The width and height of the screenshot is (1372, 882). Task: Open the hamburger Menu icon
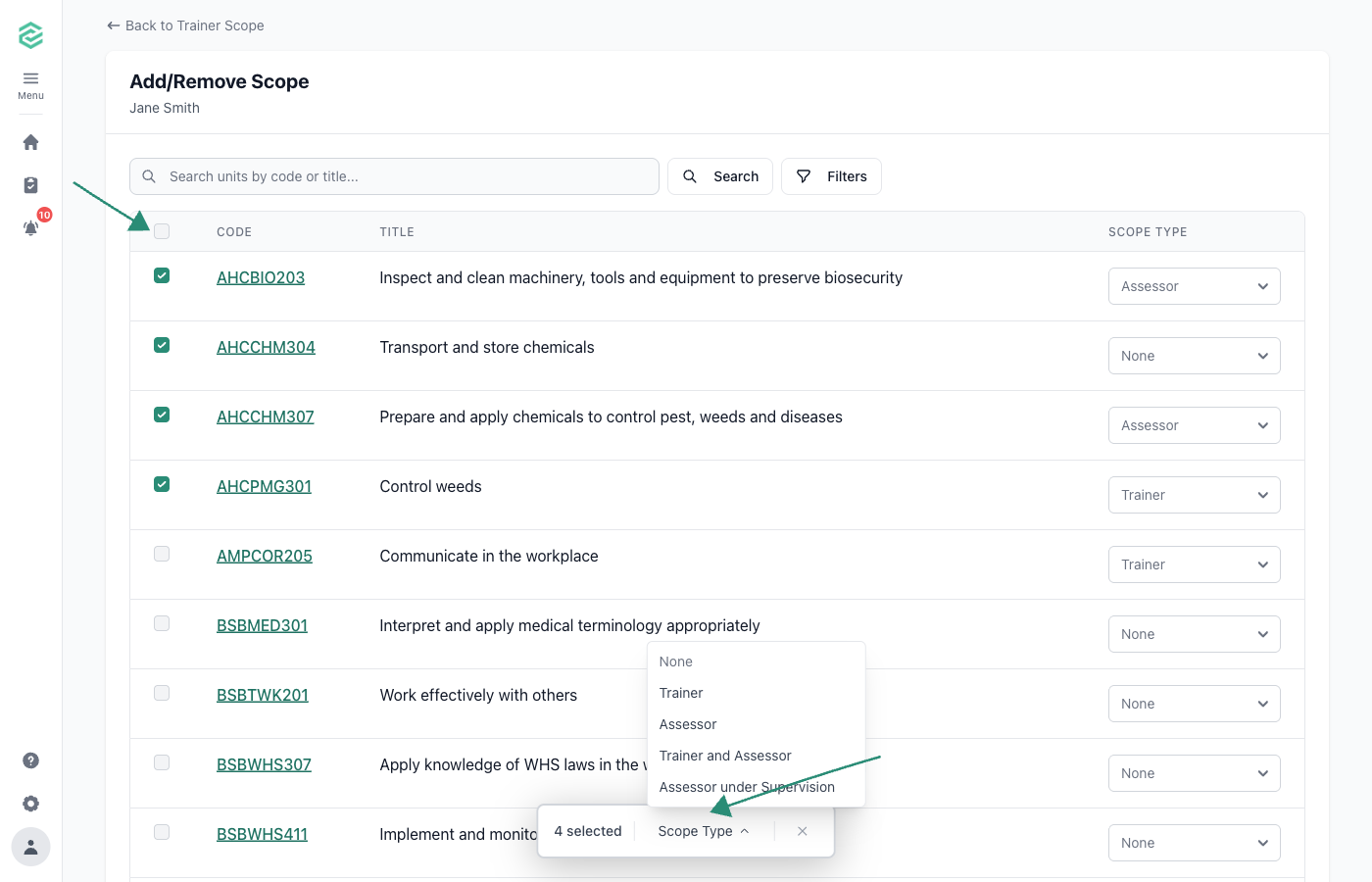coord(30,78)
